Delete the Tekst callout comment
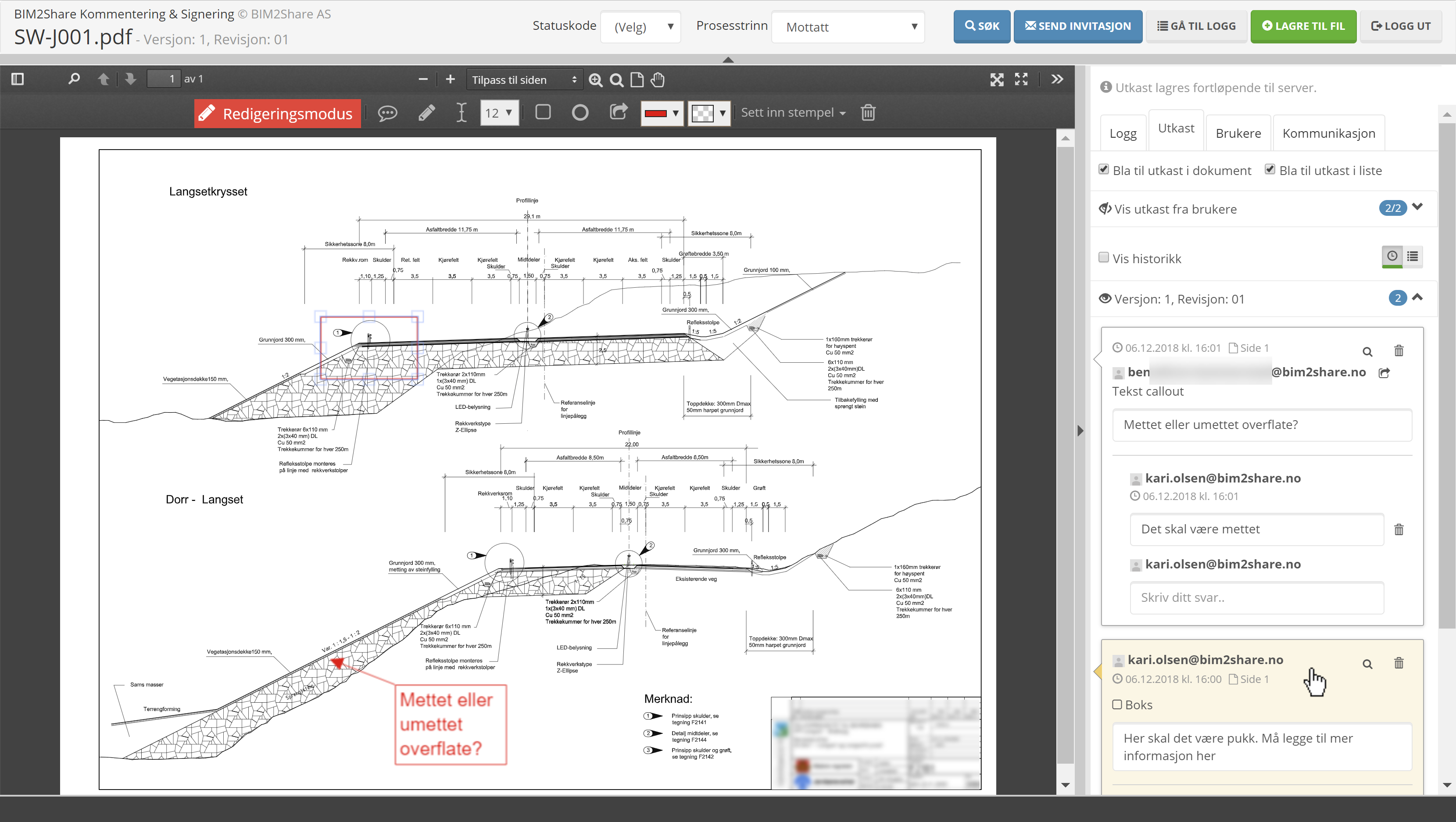Viewport: 1456px width, 822px height. [1399, 350]
